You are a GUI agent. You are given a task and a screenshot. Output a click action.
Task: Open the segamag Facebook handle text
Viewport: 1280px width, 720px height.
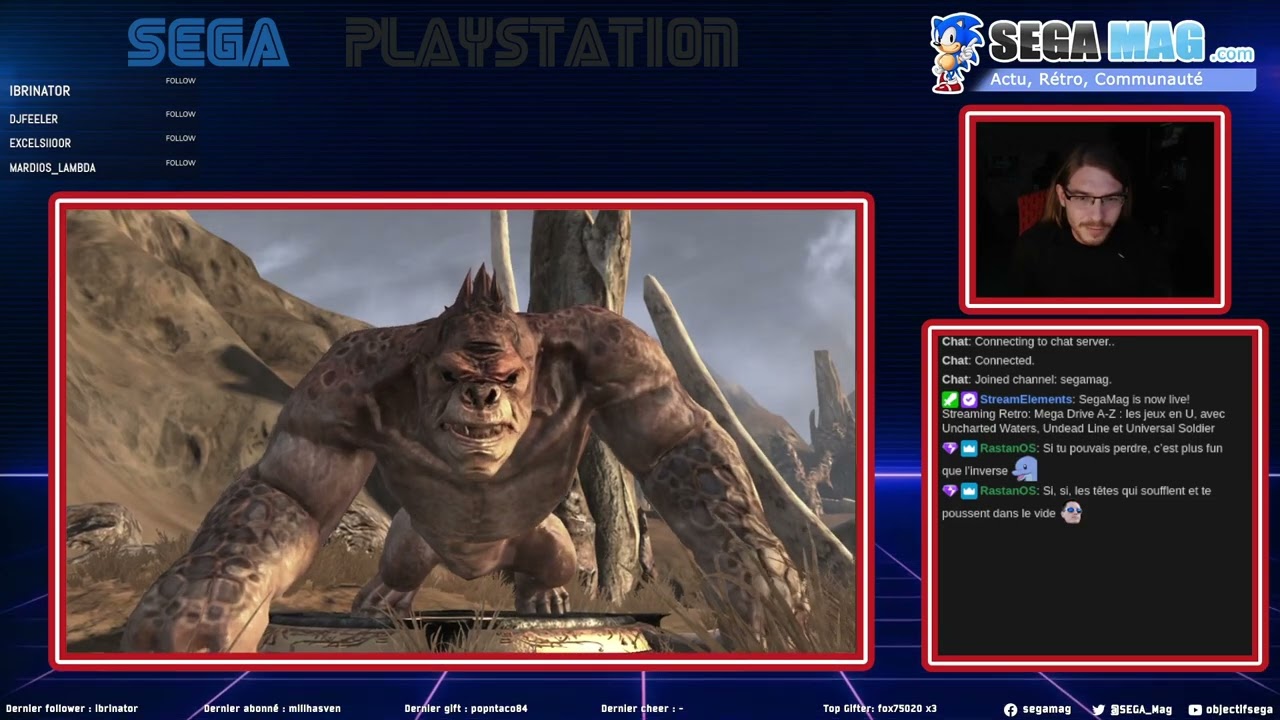1046,709
